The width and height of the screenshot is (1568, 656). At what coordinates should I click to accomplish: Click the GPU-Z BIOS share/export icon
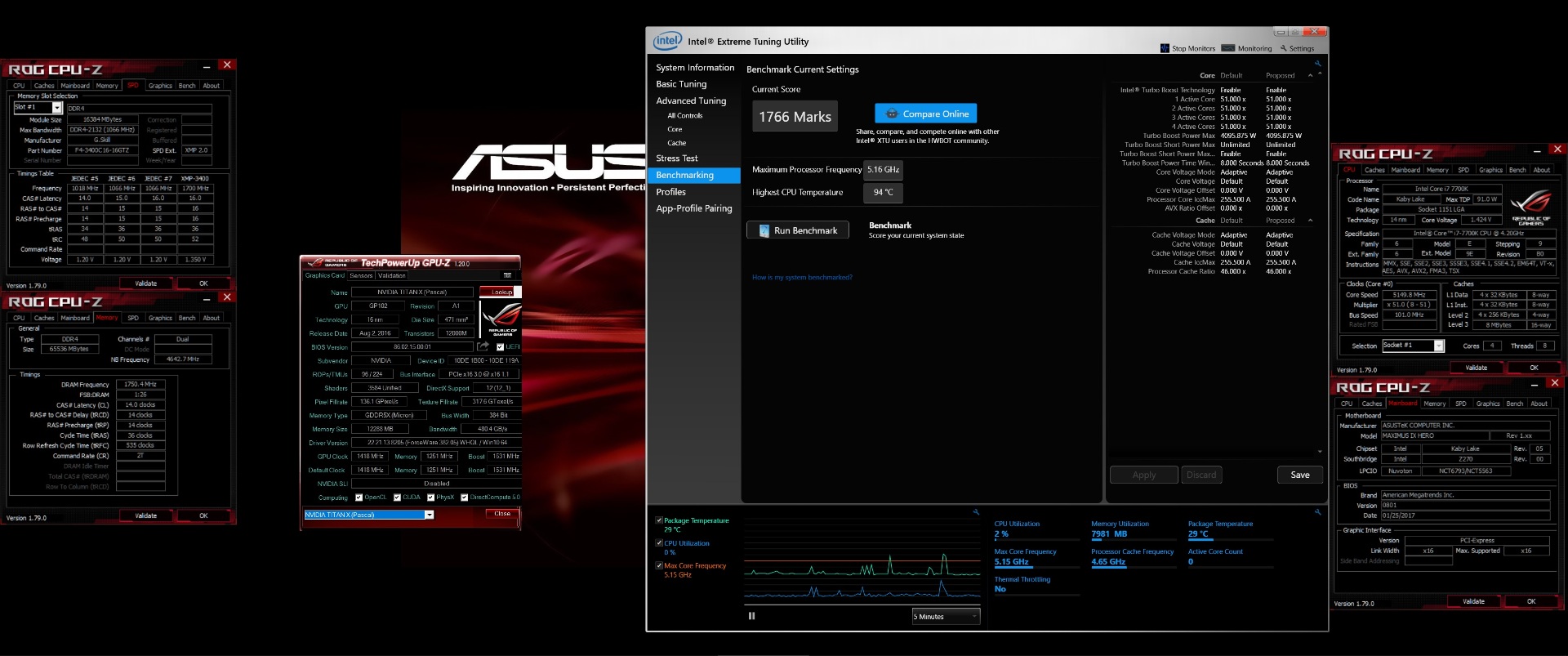tap(483, 346)
